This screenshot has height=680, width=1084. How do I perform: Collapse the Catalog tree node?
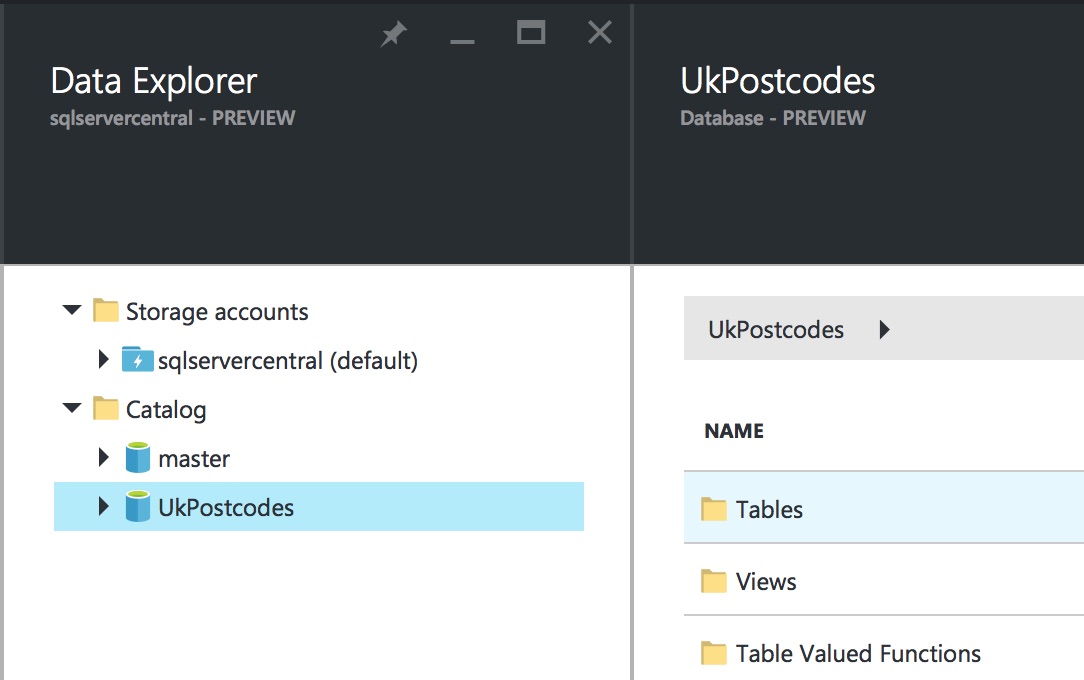[x=71, y=408]
